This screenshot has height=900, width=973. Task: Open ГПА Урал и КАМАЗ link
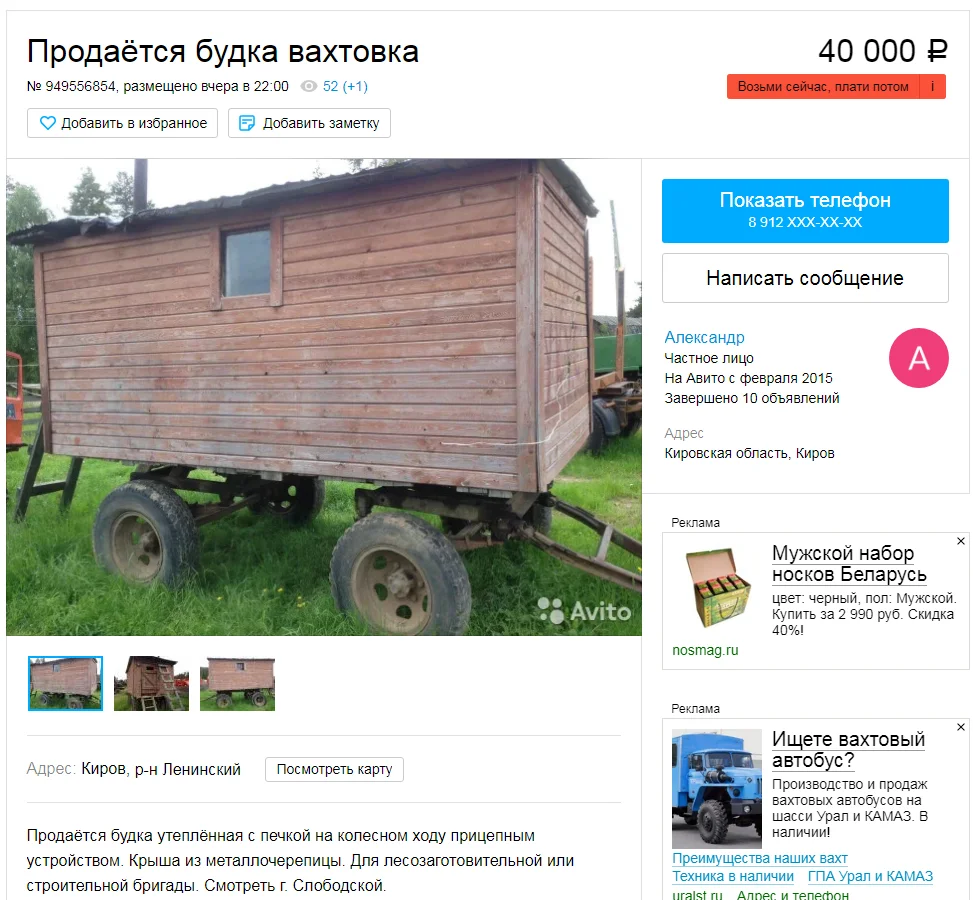pyautogui.click(x=870, y=876)
